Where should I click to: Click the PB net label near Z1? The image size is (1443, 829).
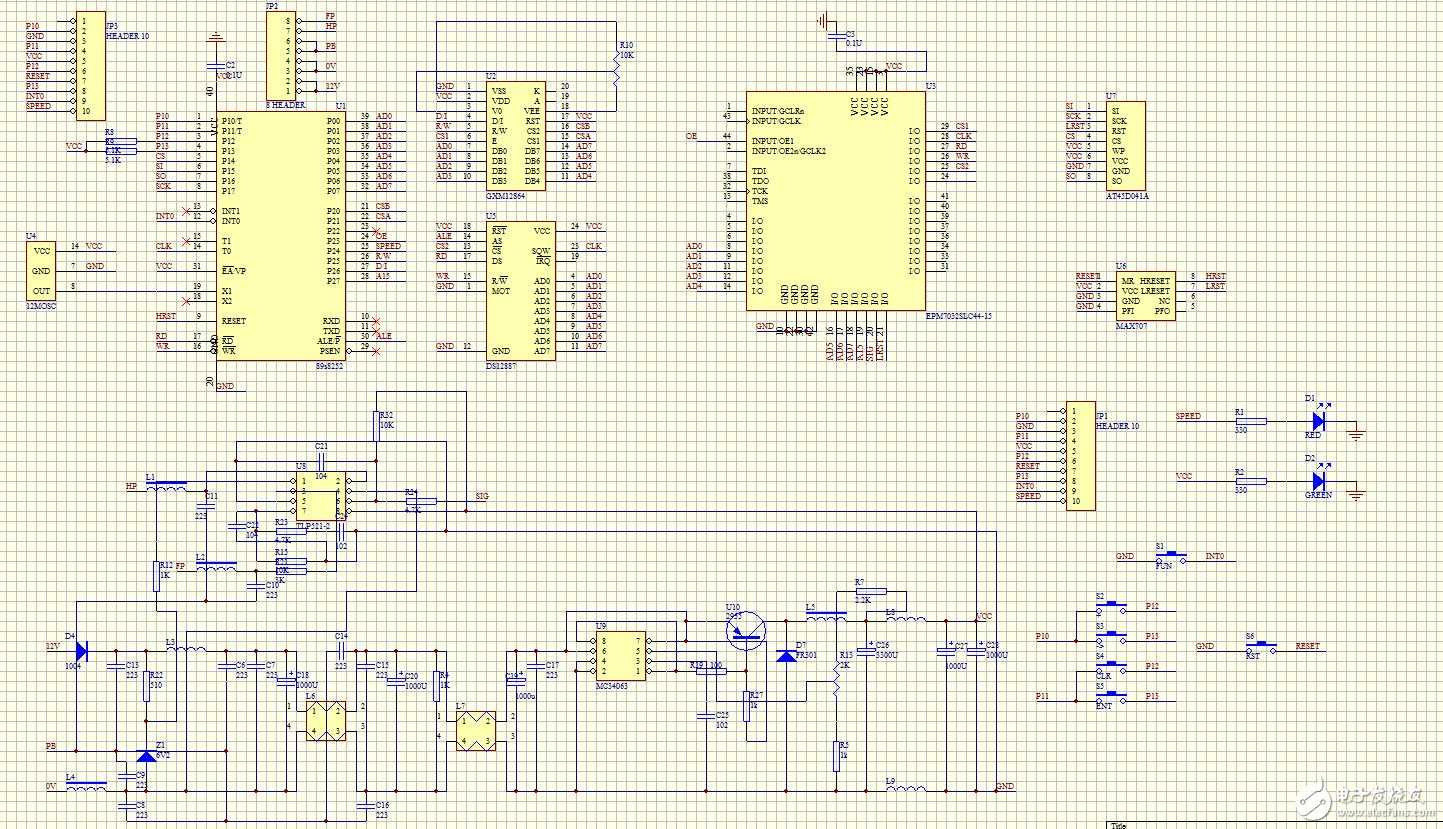(x=51, y=746)
